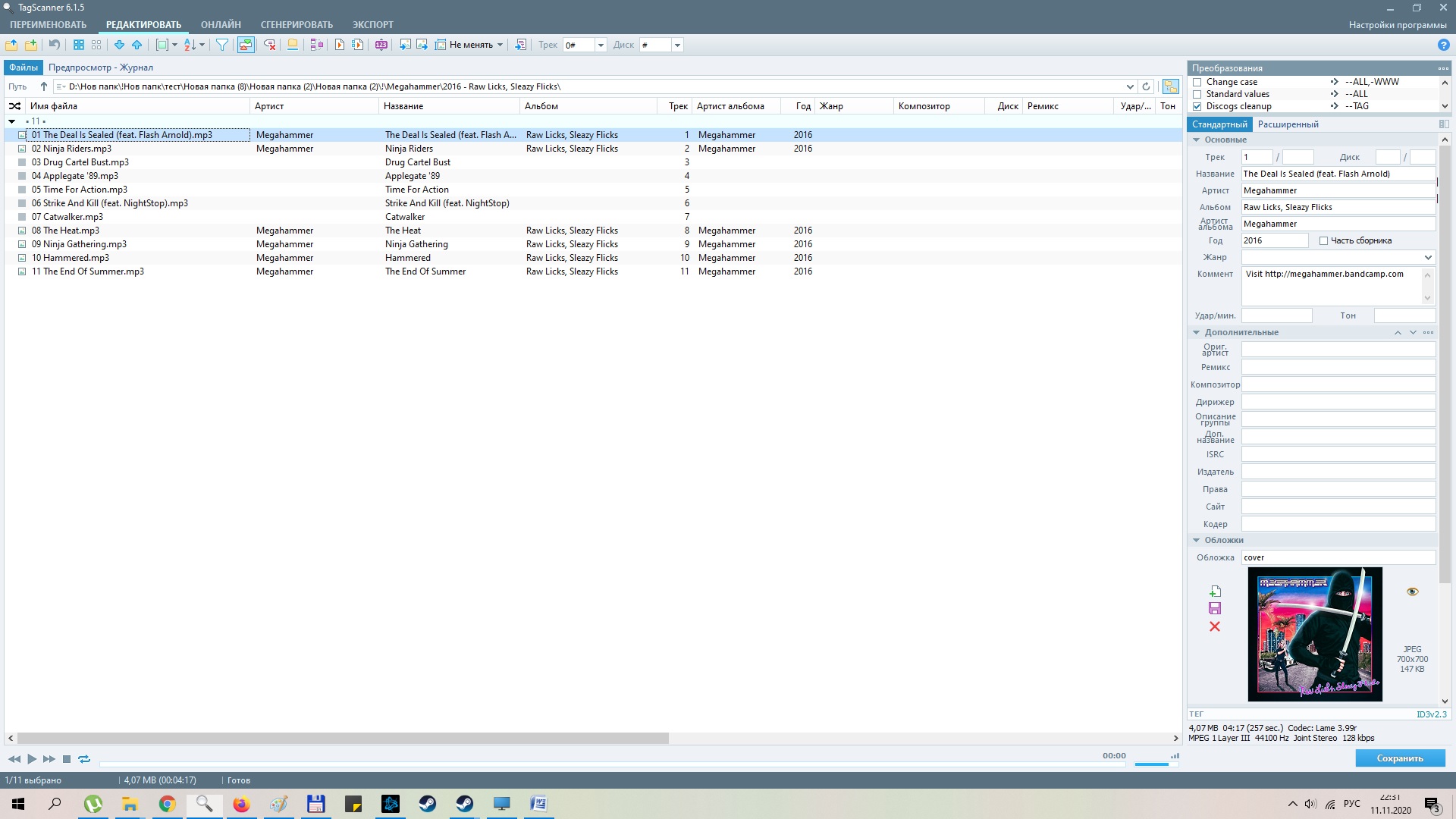
Task: Click the move files down arrow icon
Action: click(x=119, y=45)
